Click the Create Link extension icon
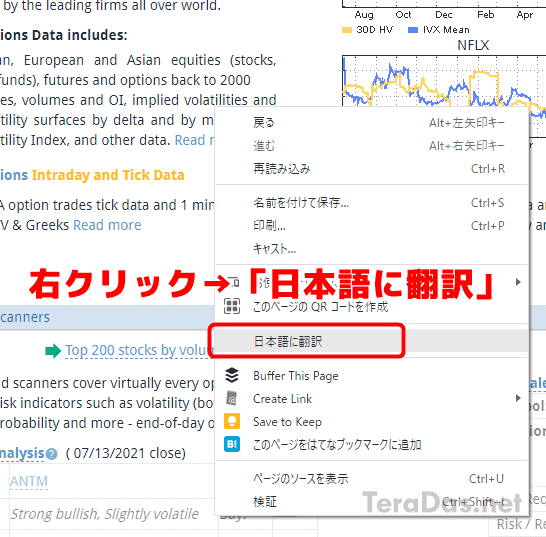Screen dimensions: 546x537 232,398
